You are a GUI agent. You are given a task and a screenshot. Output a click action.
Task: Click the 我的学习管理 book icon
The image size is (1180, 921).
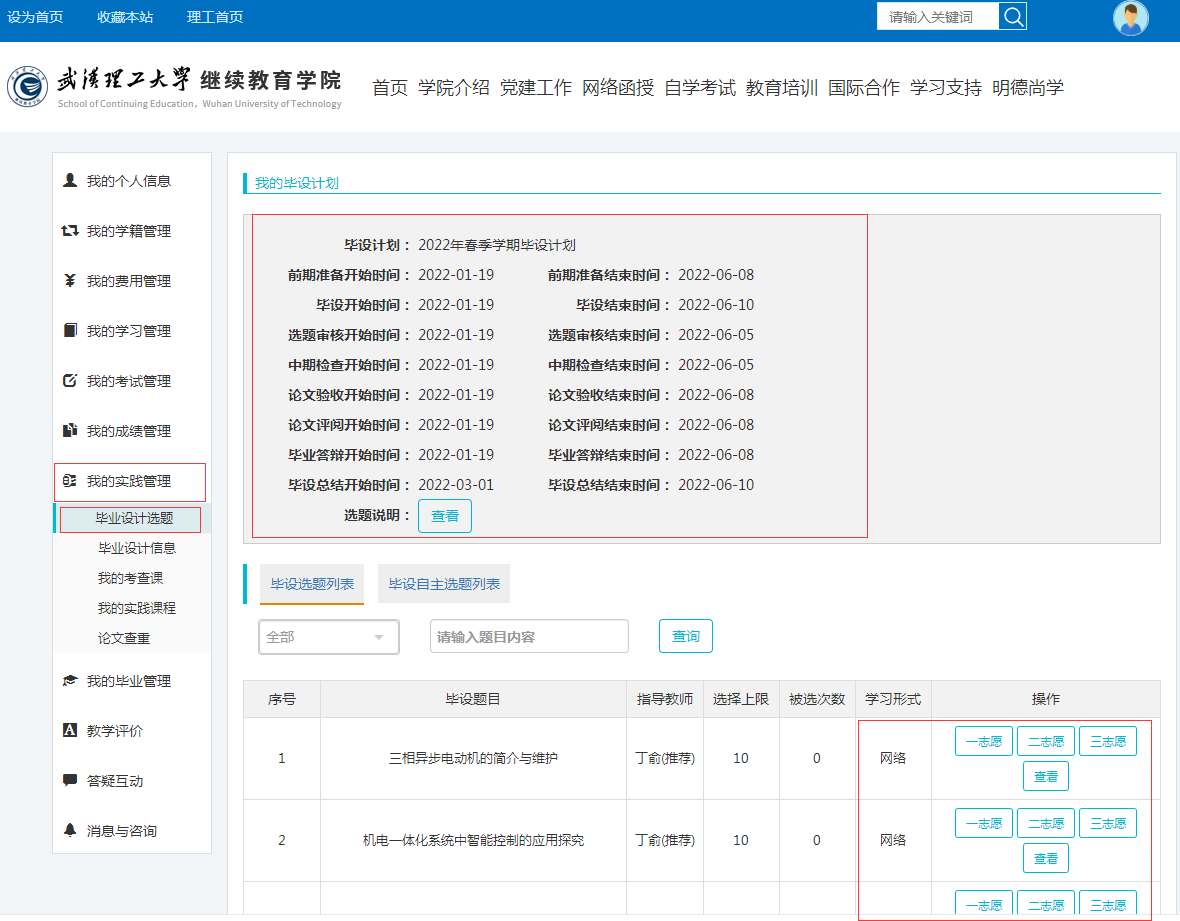point(70,331)
